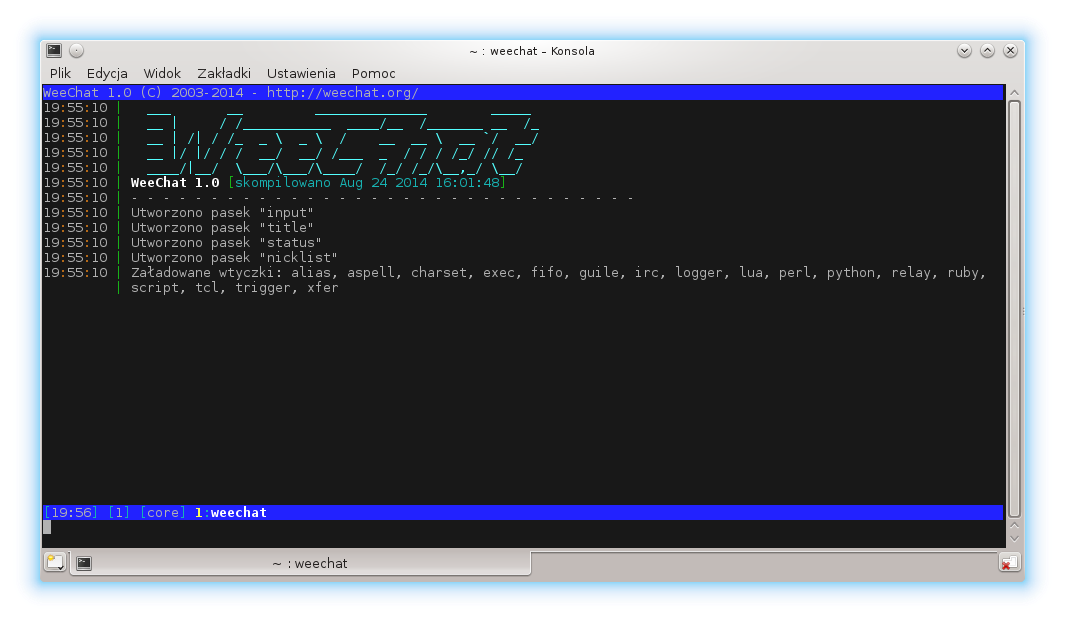This screenshot has height=622, width=1065.
Task: Click the round pin button beside title bar icon
Action: point(77,51)
